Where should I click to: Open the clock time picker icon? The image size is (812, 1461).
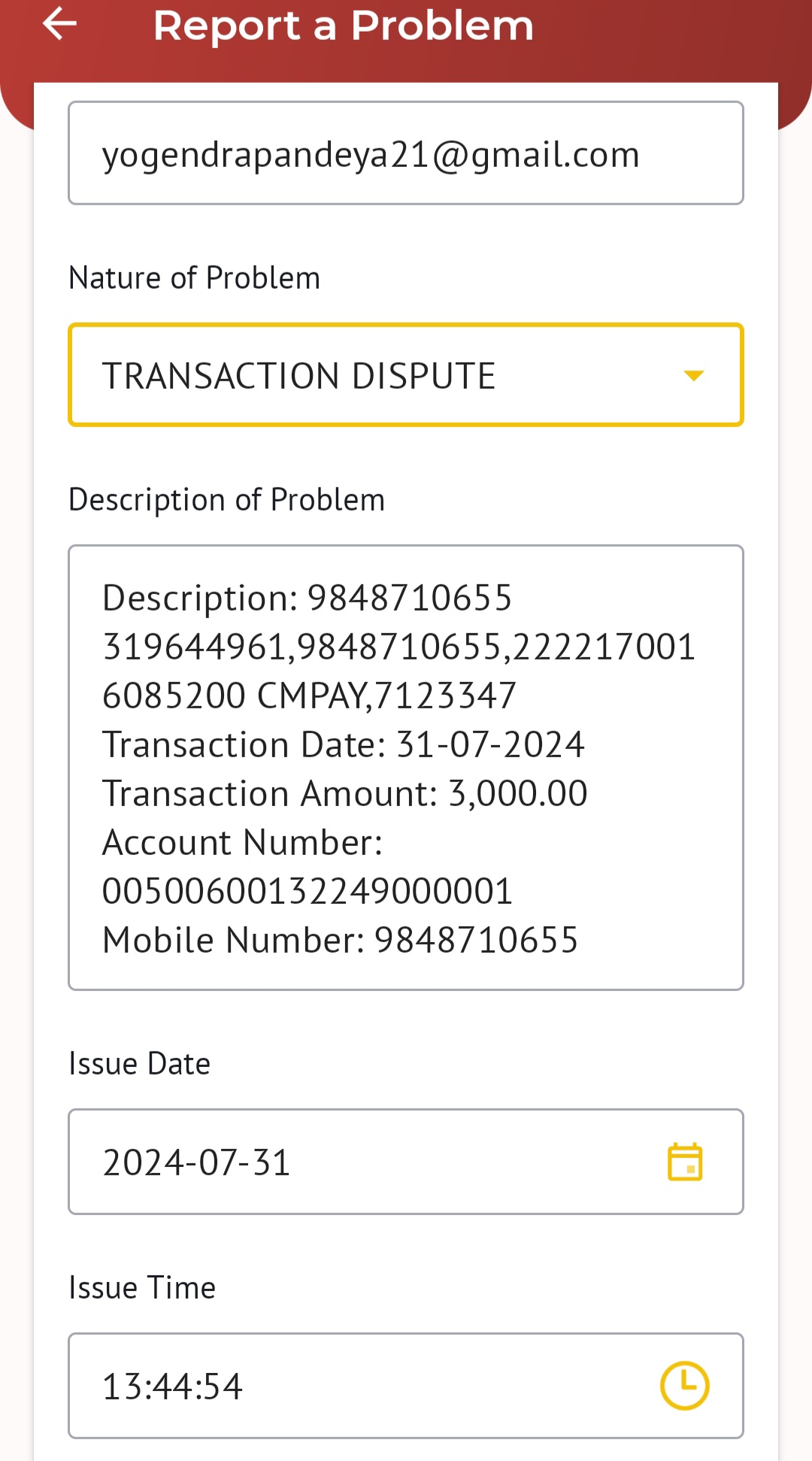[x=684, y=1386]
